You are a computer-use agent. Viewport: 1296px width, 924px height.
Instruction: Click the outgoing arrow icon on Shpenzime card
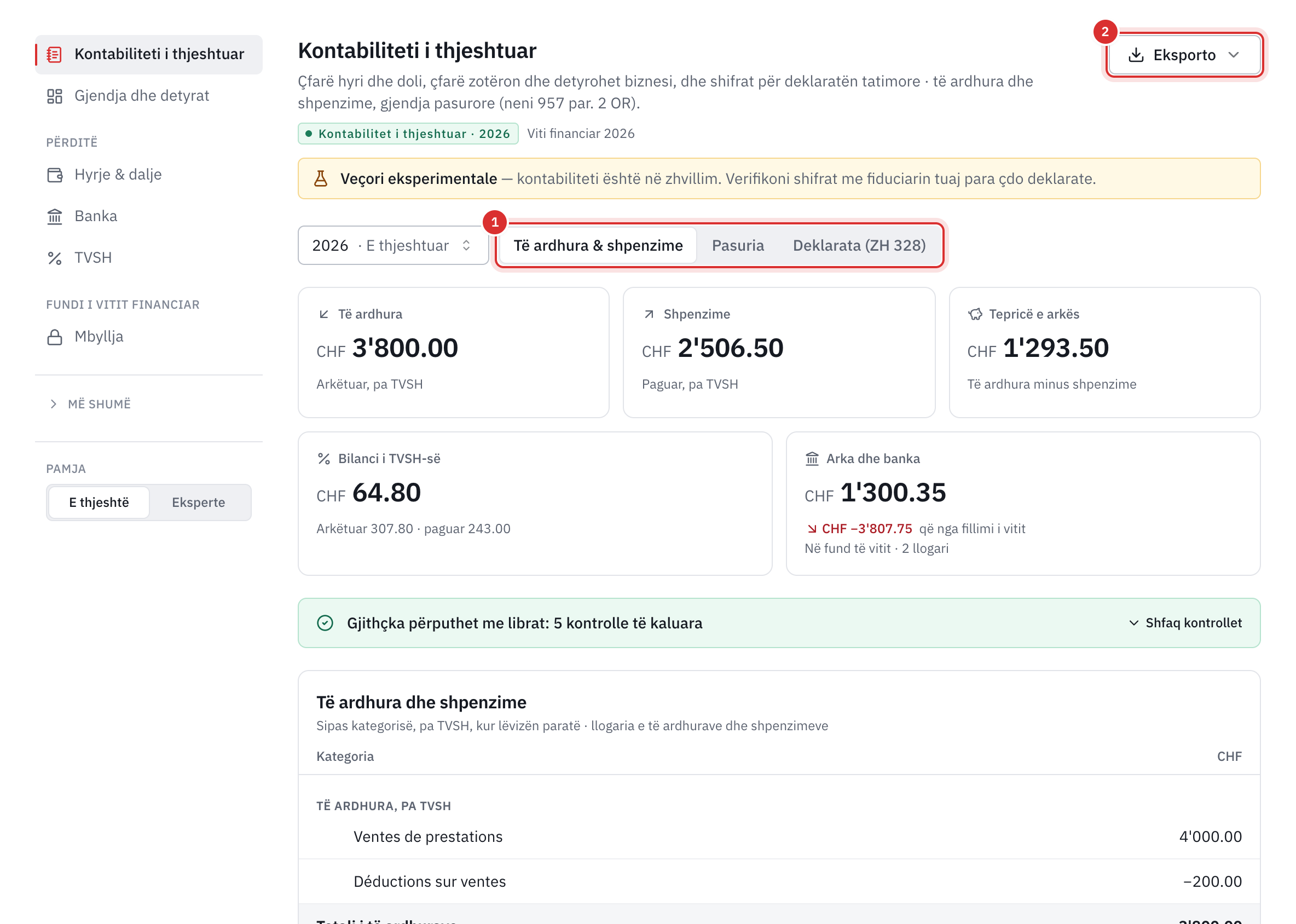649,314
